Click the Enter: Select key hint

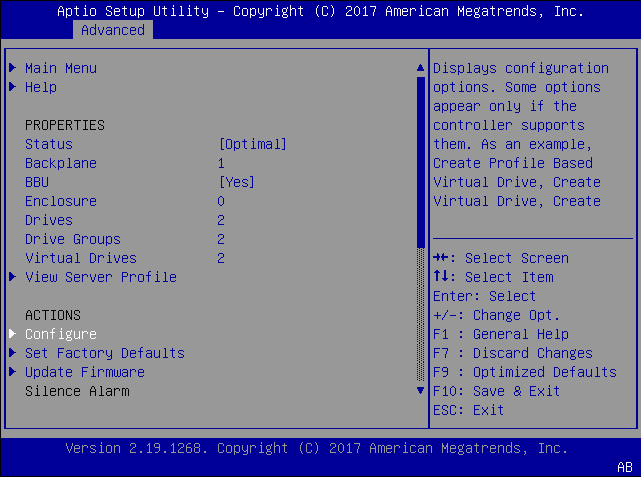coord(484,296)
